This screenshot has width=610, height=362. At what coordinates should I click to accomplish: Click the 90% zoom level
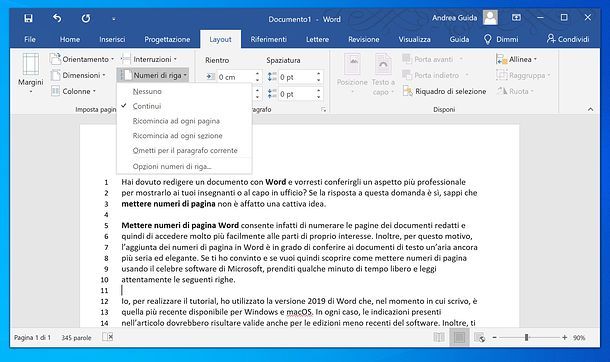point(579,338)
